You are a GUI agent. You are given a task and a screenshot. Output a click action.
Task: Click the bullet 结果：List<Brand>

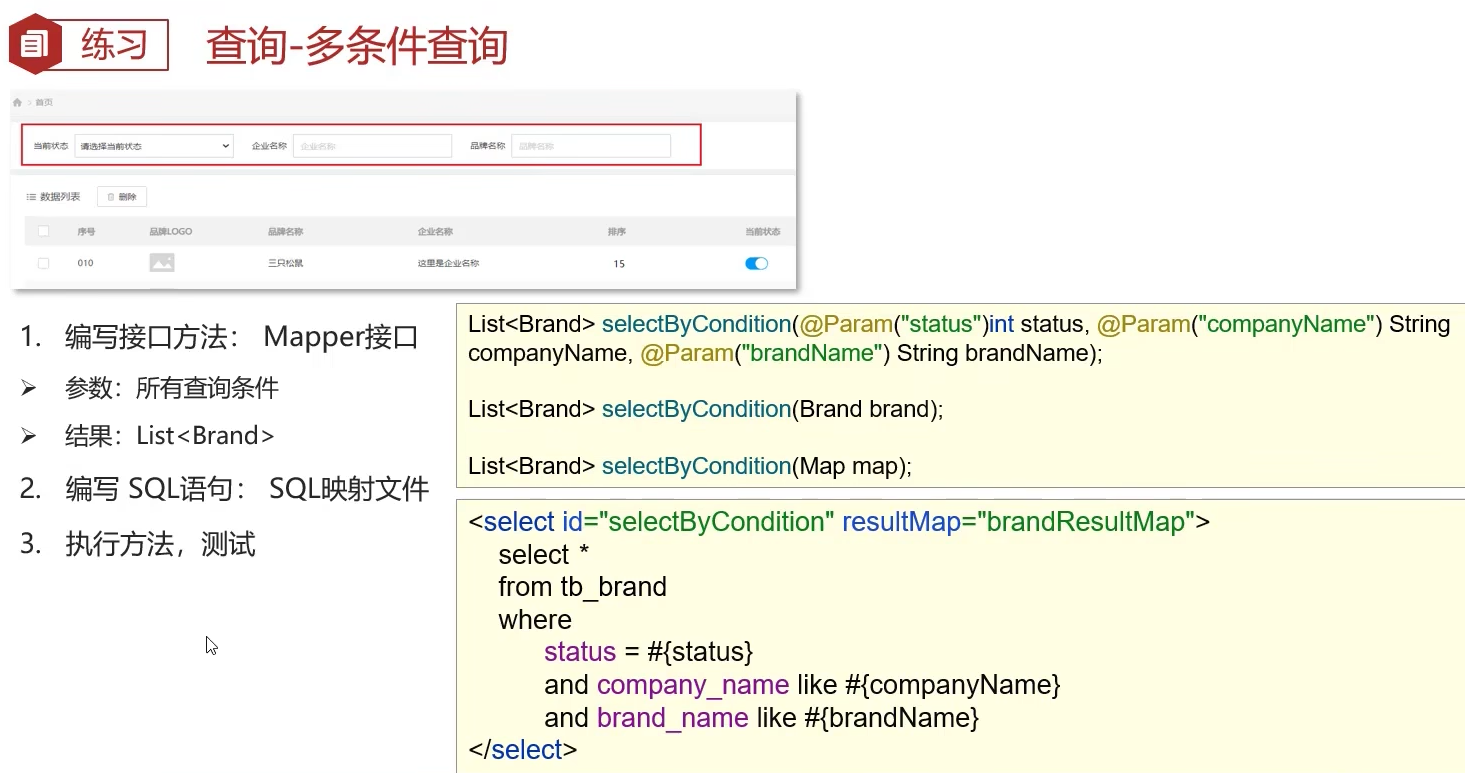[x=169, y=436]
